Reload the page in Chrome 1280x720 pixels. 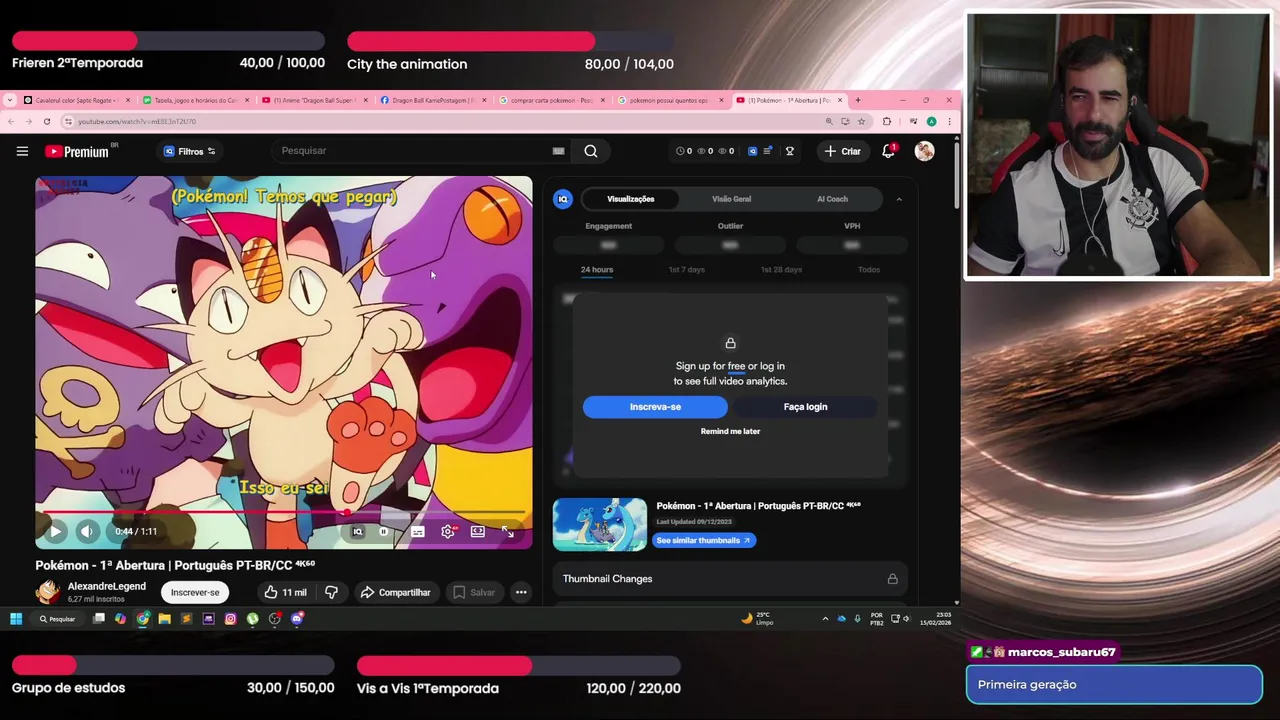coord(47,121)
